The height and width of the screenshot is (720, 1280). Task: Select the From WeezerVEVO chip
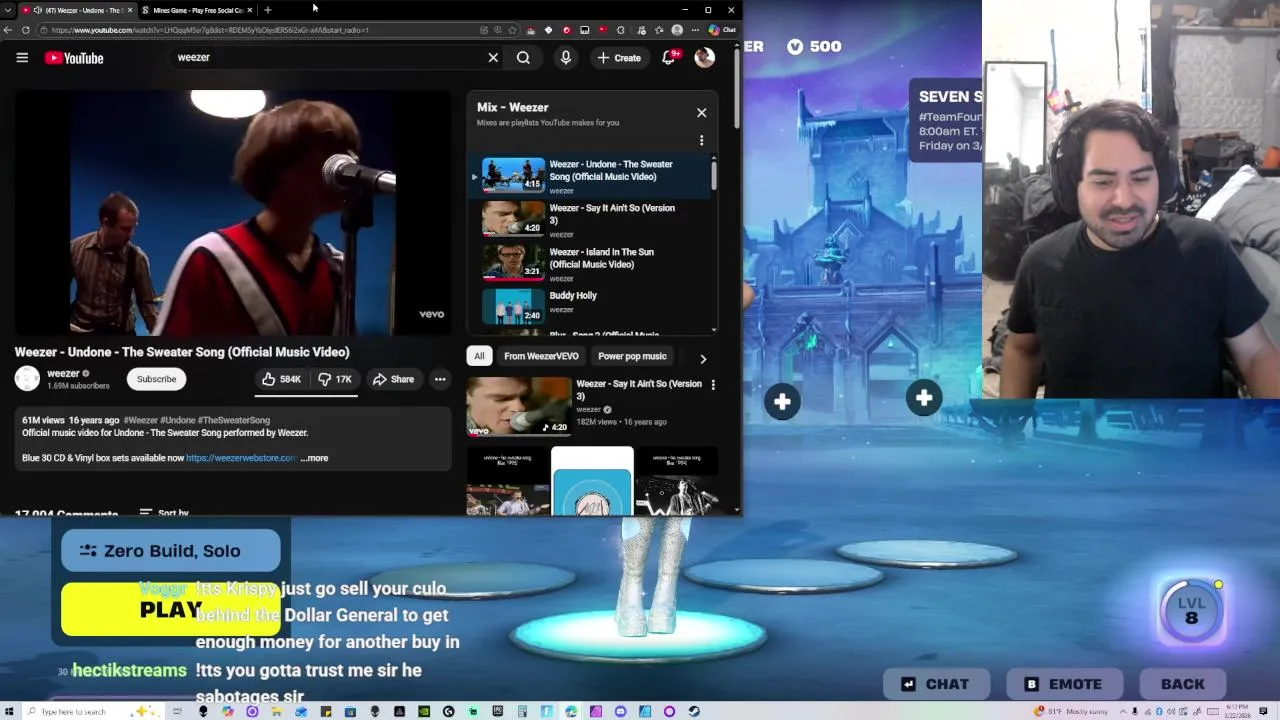pyautogui.click(x=541, y=356)
